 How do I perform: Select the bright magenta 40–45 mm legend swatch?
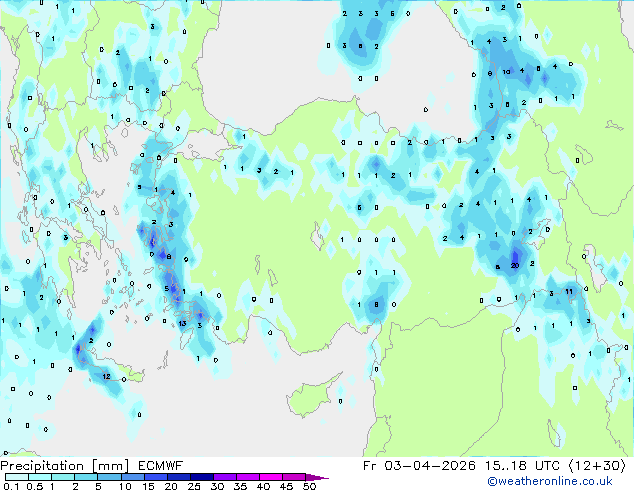pyautogui.click(x=271, y=477)
